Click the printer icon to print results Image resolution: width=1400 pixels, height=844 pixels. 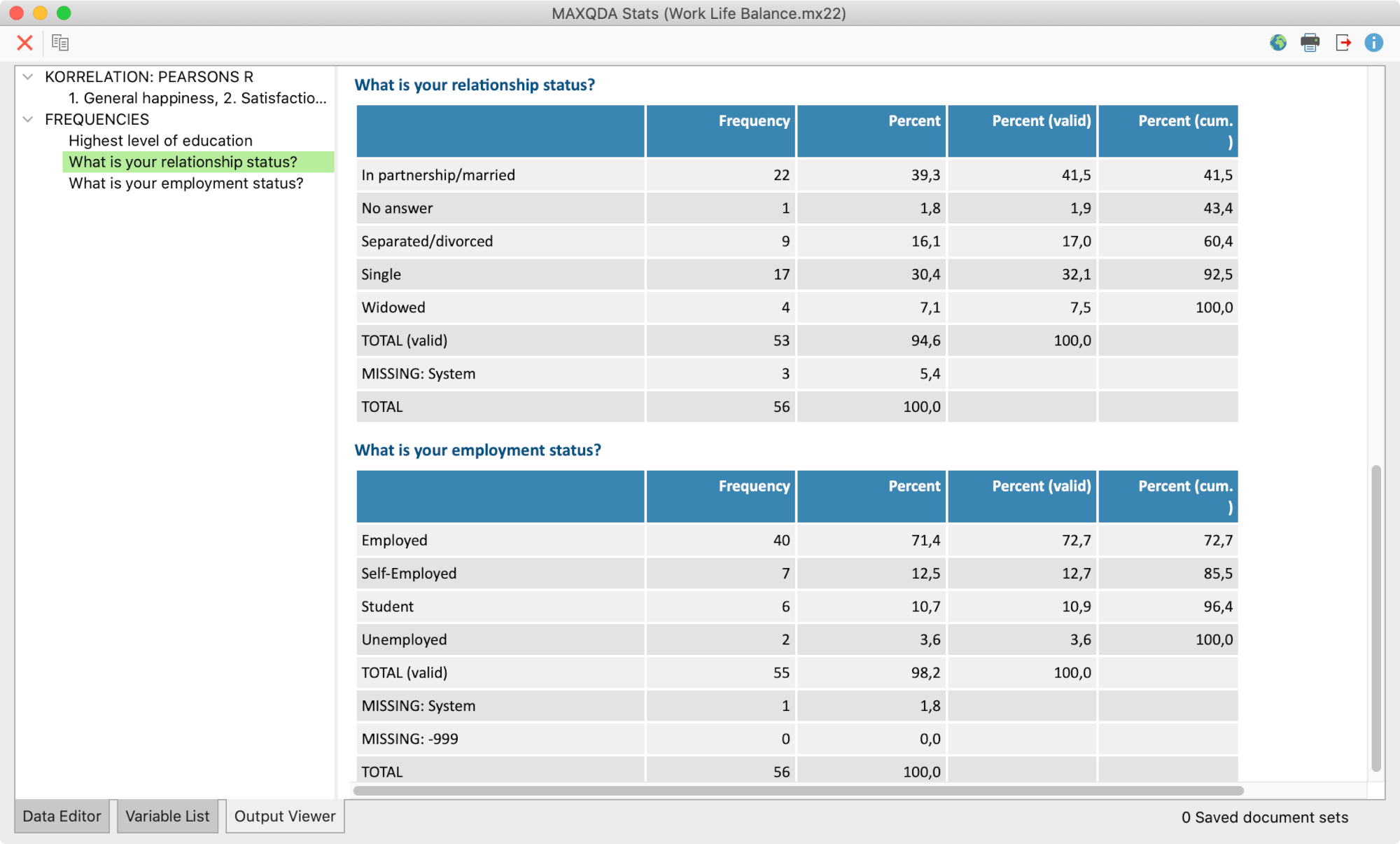tap(1310, 43)
